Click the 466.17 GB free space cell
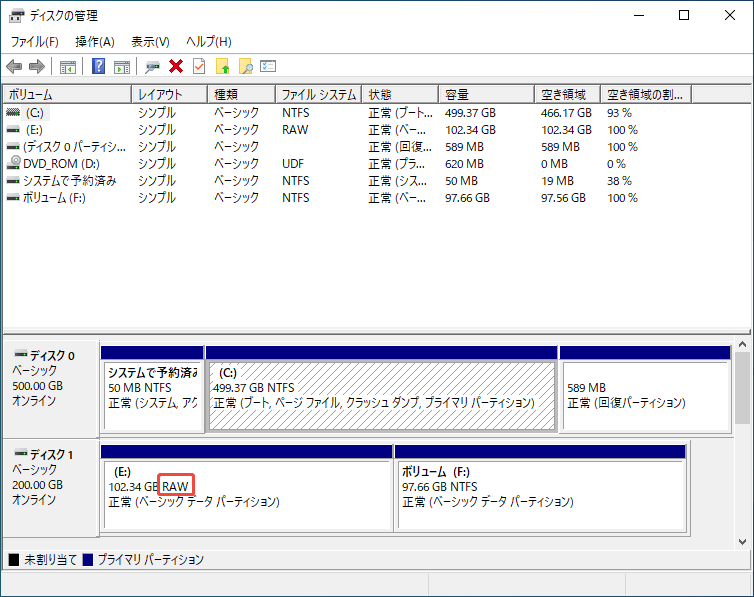Viewport: 754px width, 597px height. pyautogui.click(x=566, y=113)
